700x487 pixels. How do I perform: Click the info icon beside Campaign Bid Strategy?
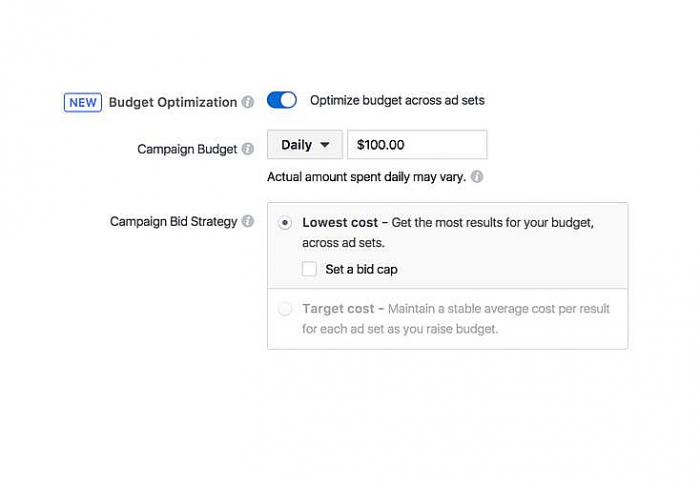(247, 221)
